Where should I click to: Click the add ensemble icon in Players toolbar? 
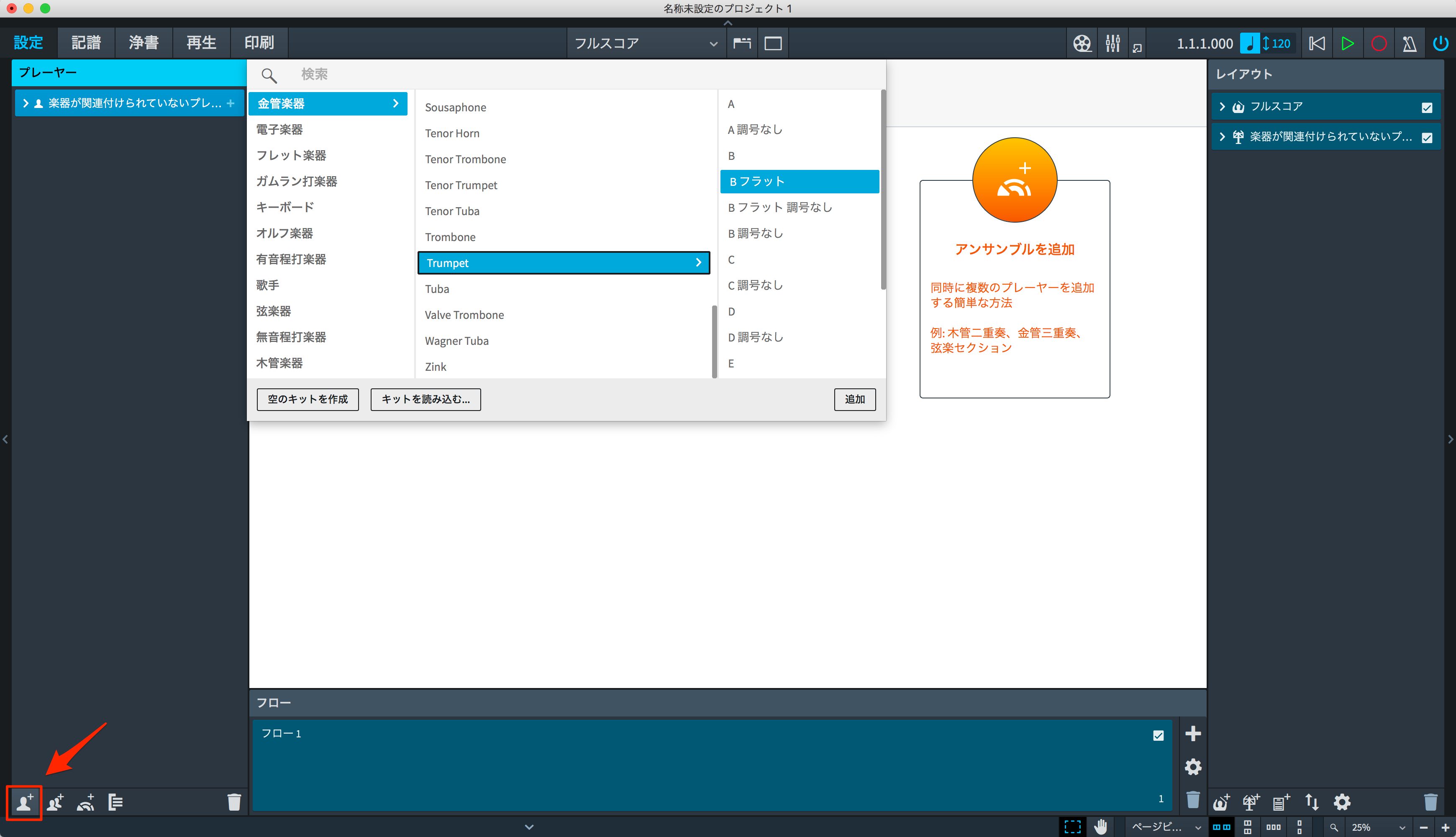86,802
